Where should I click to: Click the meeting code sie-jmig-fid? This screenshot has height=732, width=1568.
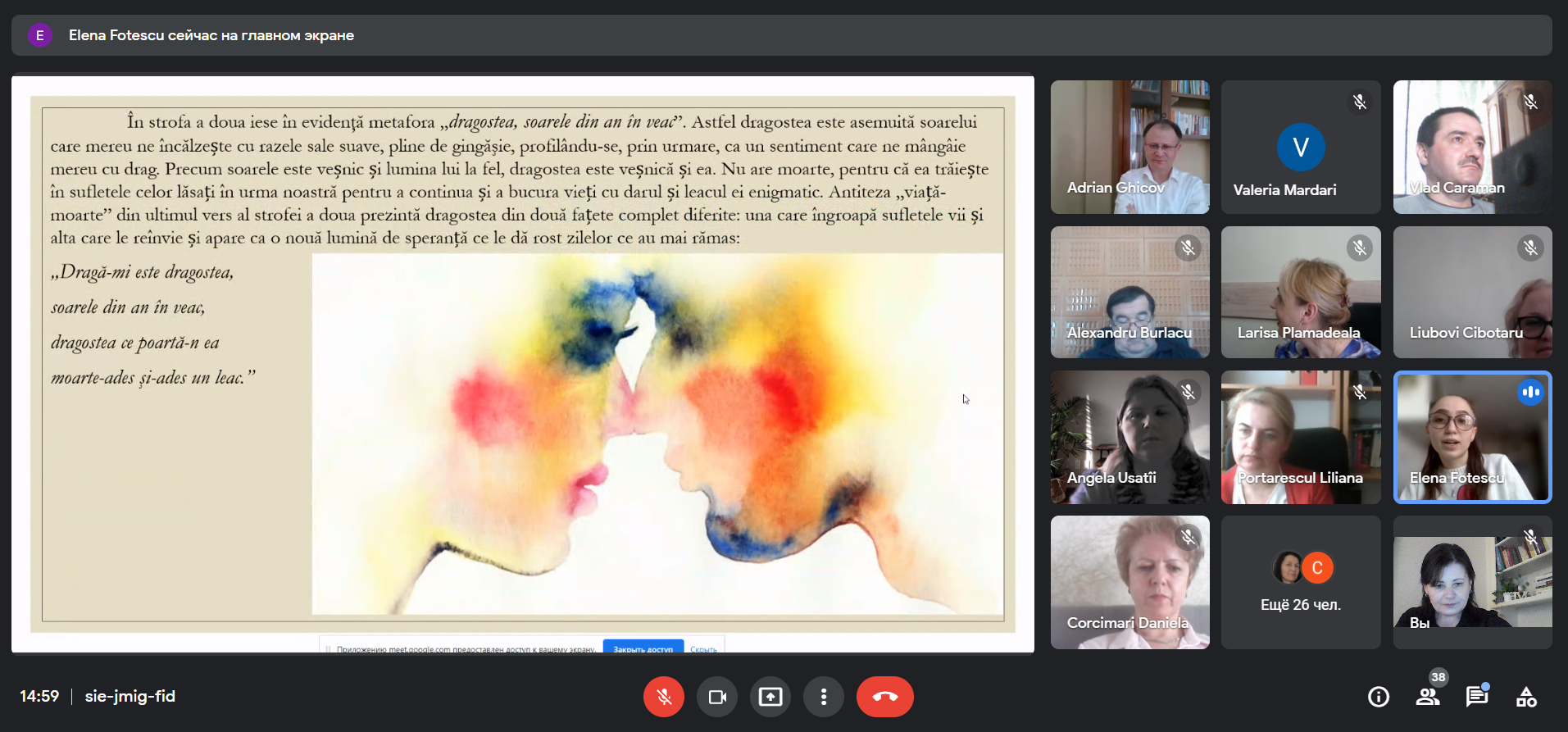[x=130, y=696]
